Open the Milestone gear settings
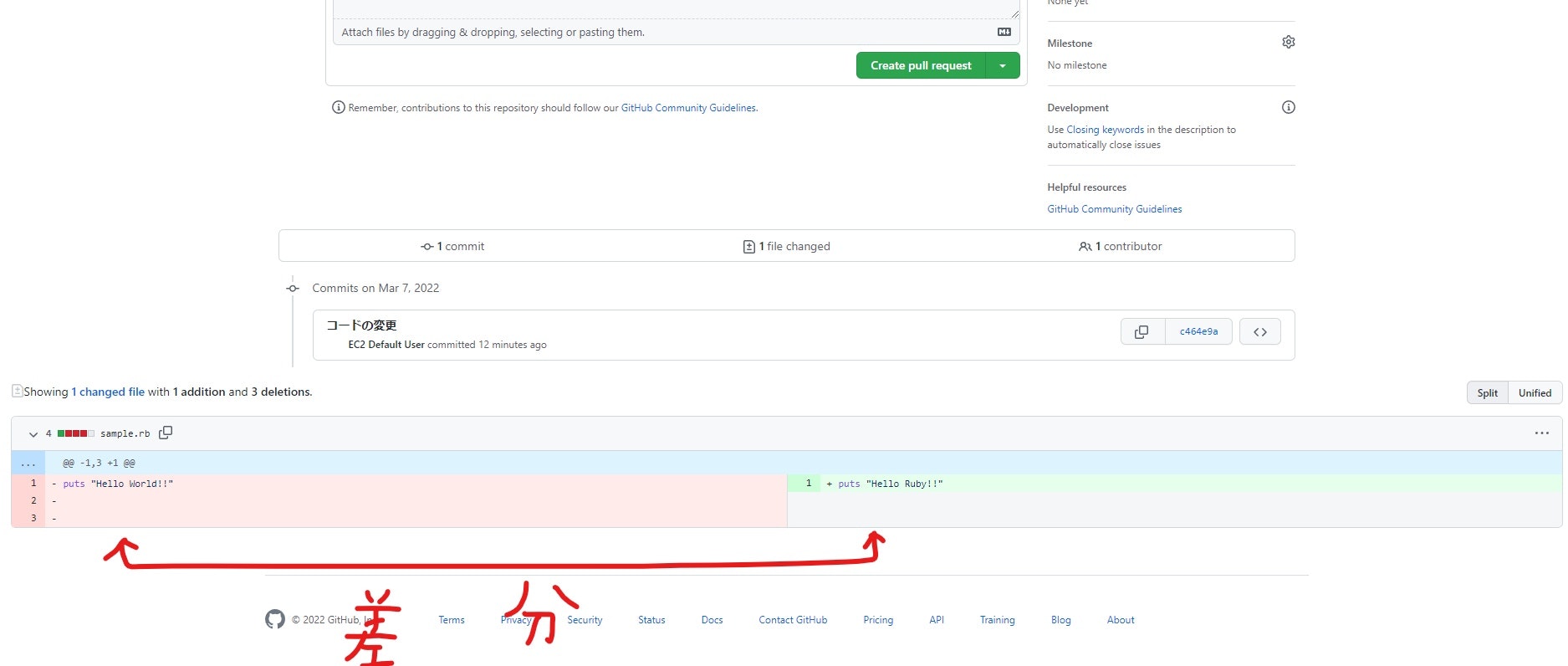Screen dimensions: 1568x666 (1289, 42)
